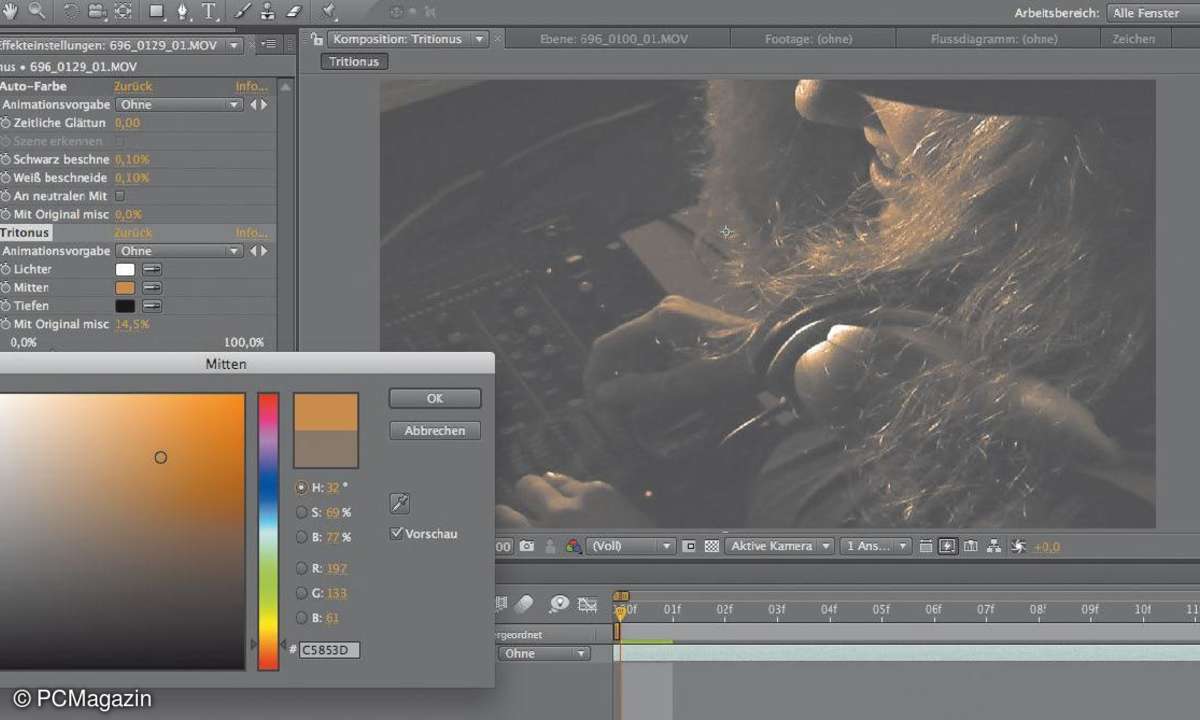This screenshot has width=1200, height=720.
Task: Click the vertical hue spectrum slider
Action: coord(268,531)
